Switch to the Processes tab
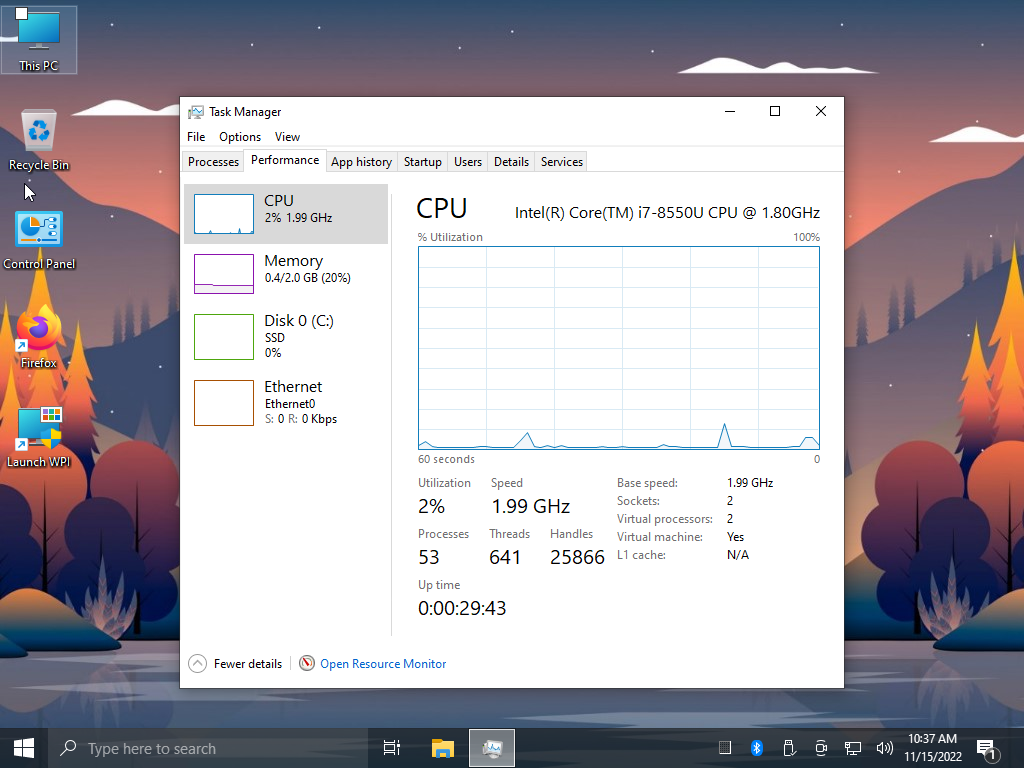The height and width of the screenshot is (768, 1024). tap(214, 162)
